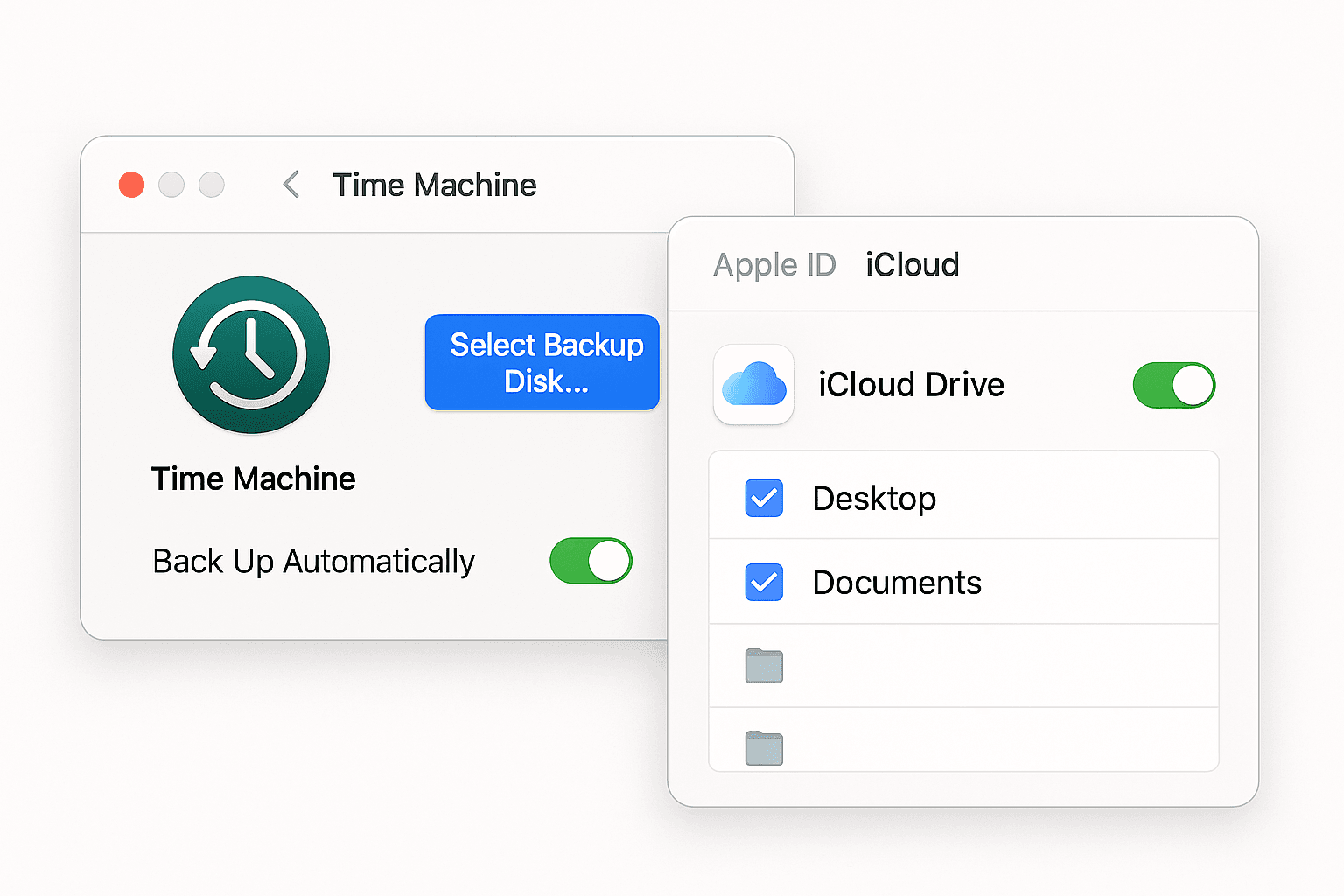Screen dimensions: 1344x896
Task: Uncheck the Documents checkbox
Action: click(764, 582)
